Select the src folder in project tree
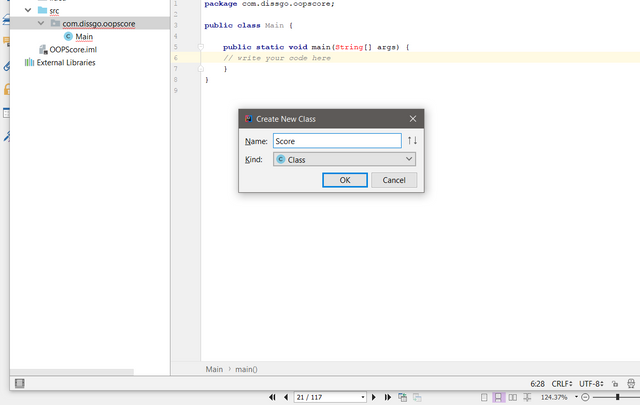The image size is (640, 405). click(54, 11)
